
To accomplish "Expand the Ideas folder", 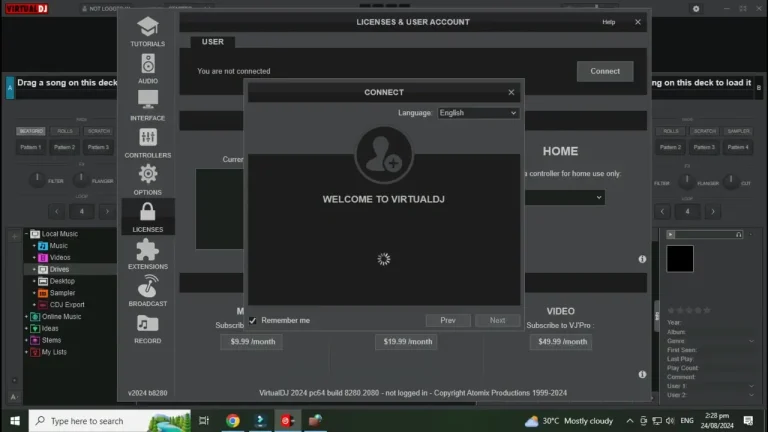I will click(26, 329).
